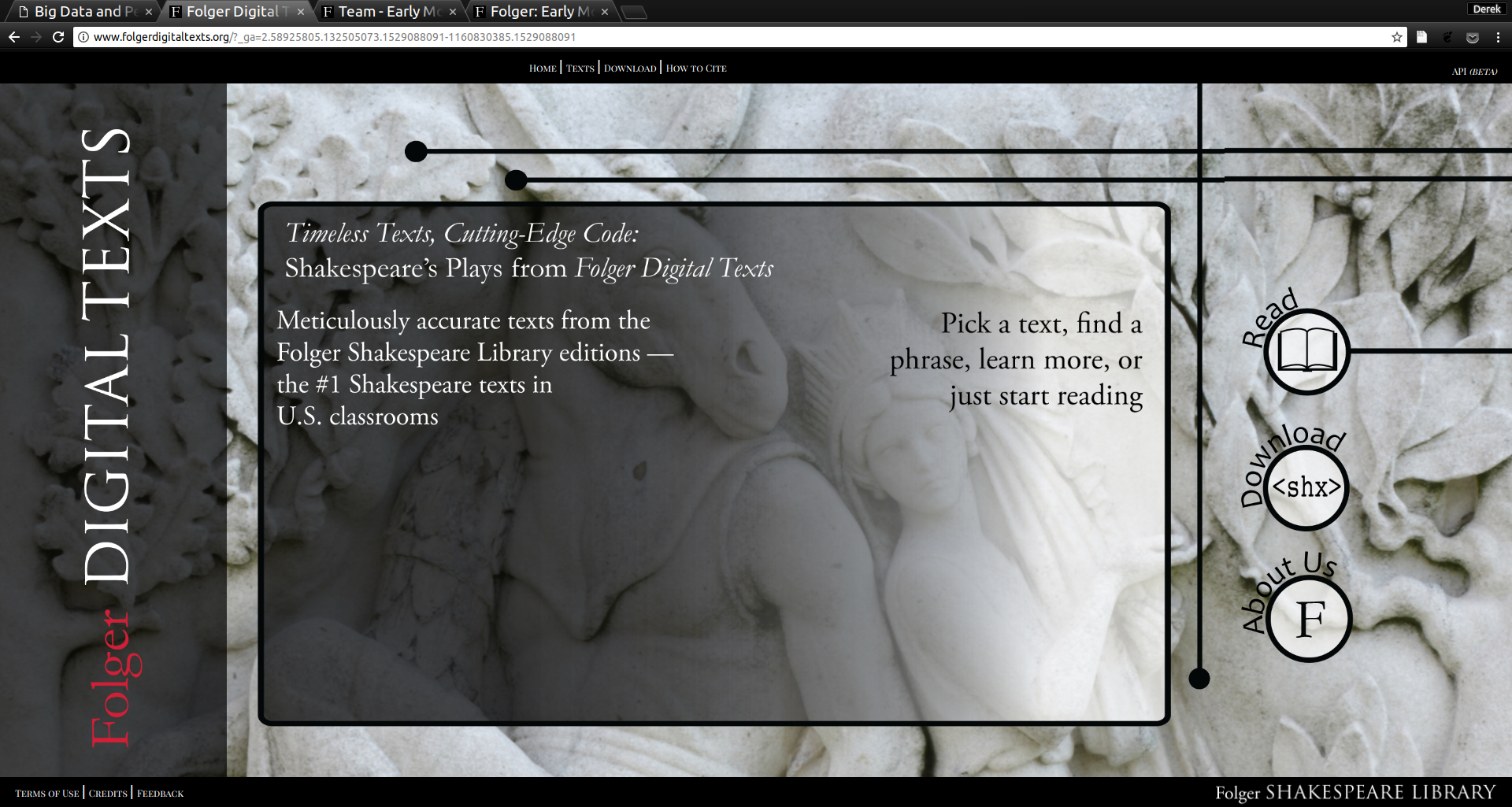Viewport: 1512px width, 807px height.
Task: Select the Folger Digital Texts tab
Action: pyautogui.click(x=237, y=12)
